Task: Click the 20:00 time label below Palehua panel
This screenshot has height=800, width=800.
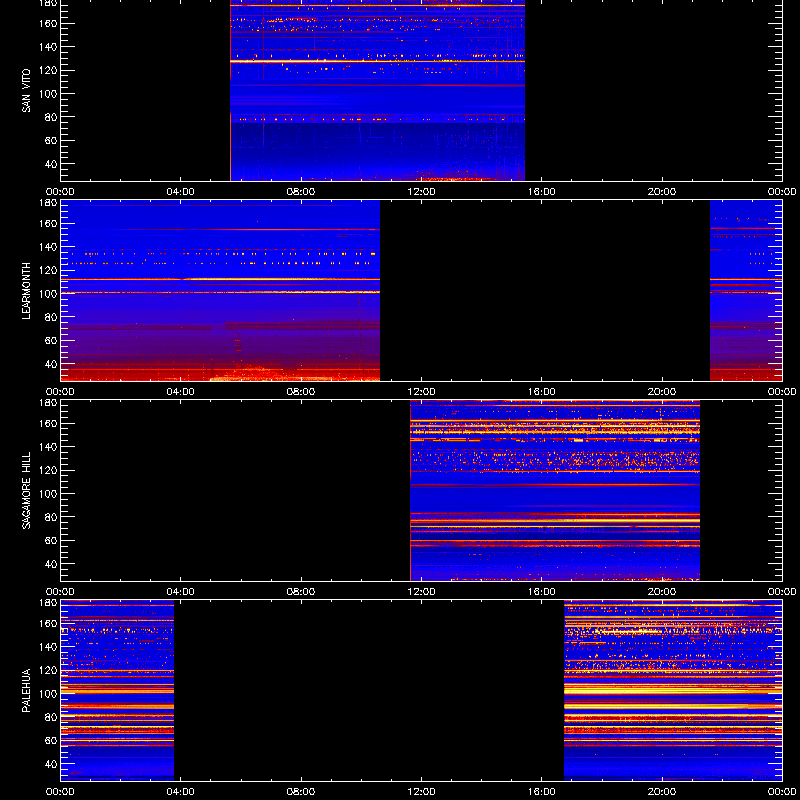Action: click(662, 792)
